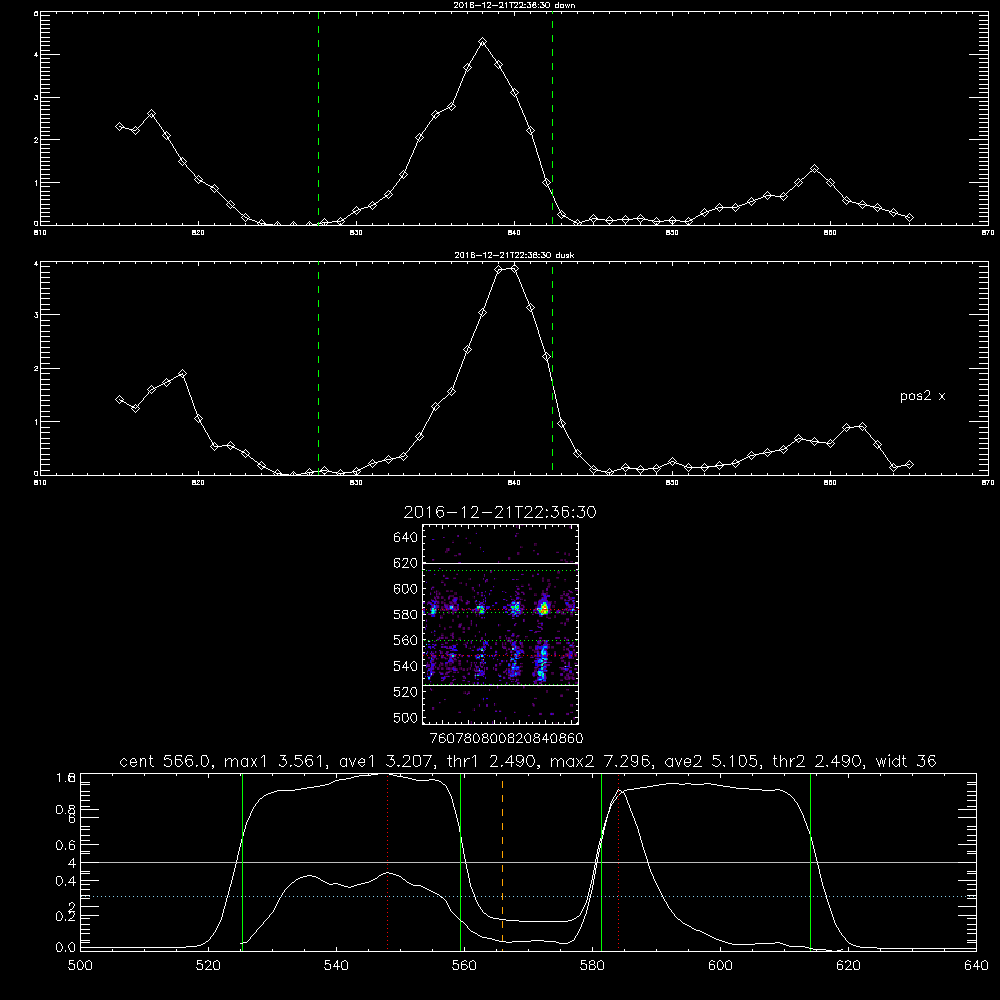This screenshot has height=1000, width=1000.
Task: Click the '500' x-axis label of bottom plot
Action: [x=80, y=966]
